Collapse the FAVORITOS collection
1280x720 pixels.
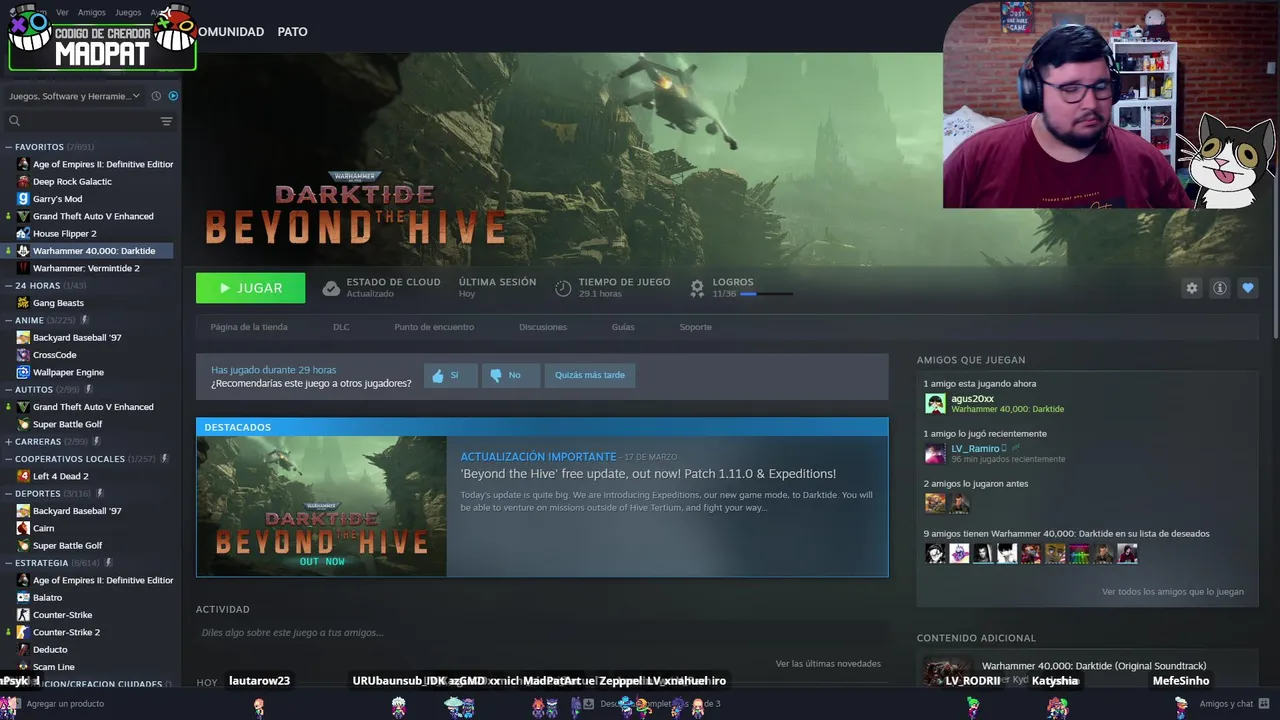pos(9,147)
